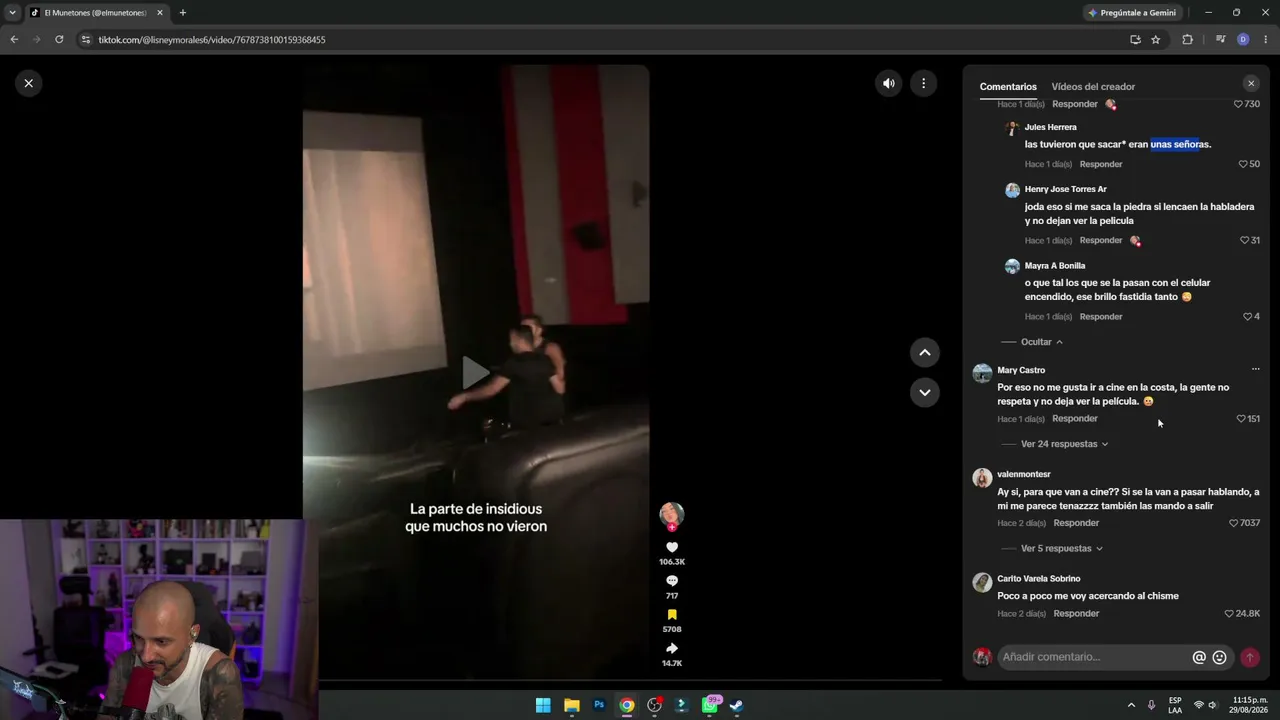Screen dimensions: 1280x720
Task: Open Jules Herrera's profile name
Action: pos(1050,127)
